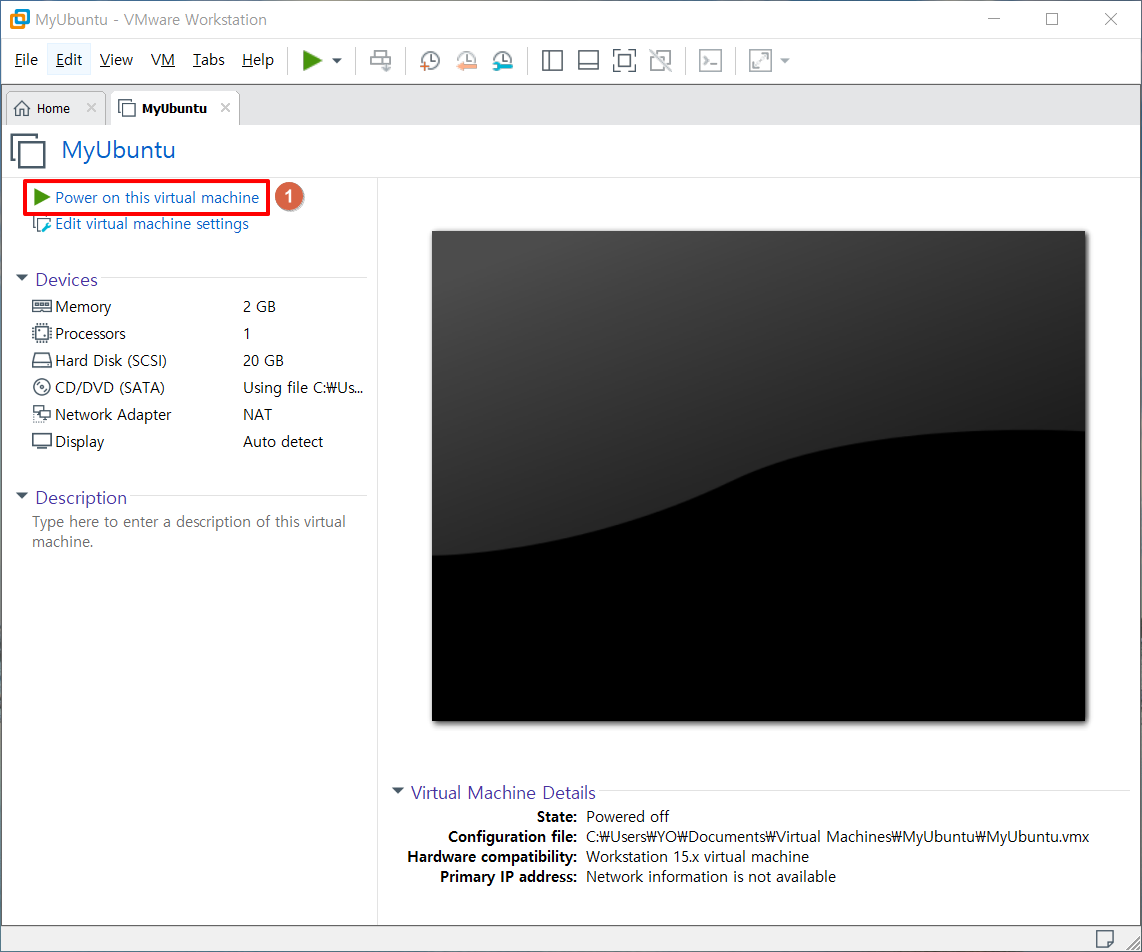Open the View menu

click(117, 60)
